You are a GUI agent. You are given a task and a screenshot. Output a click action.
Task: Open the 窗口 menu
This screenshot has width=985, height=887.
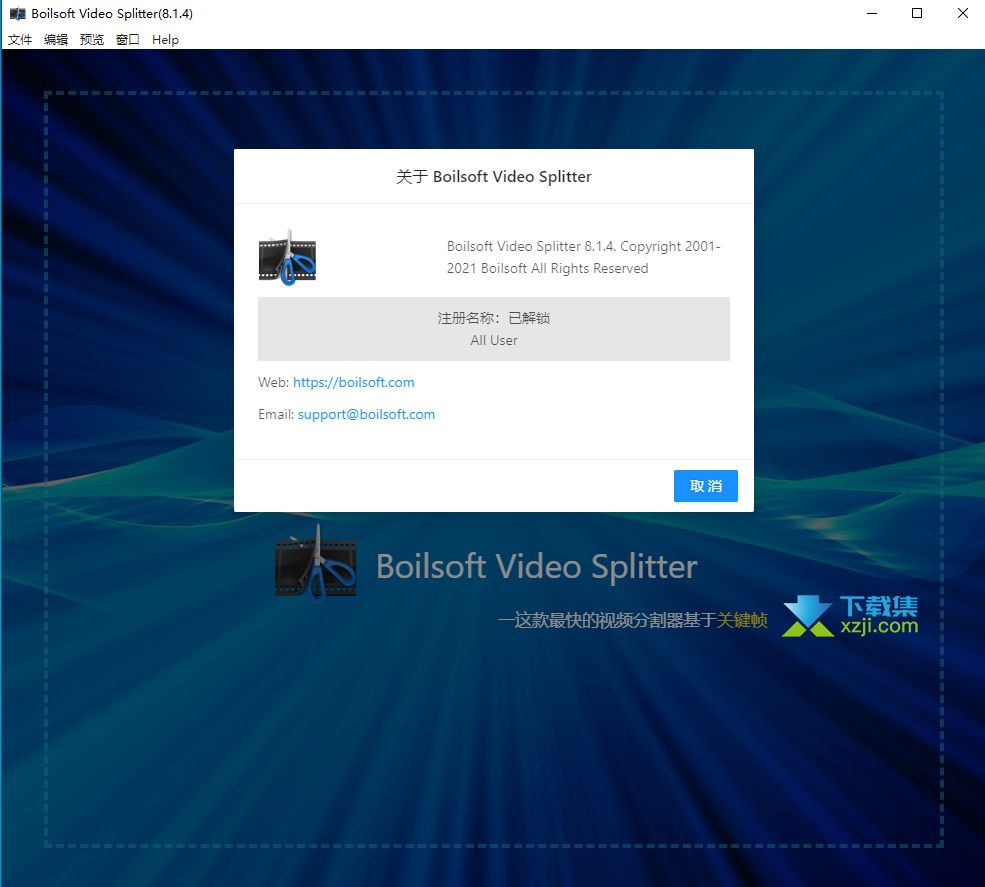click(x=128, y=40)
